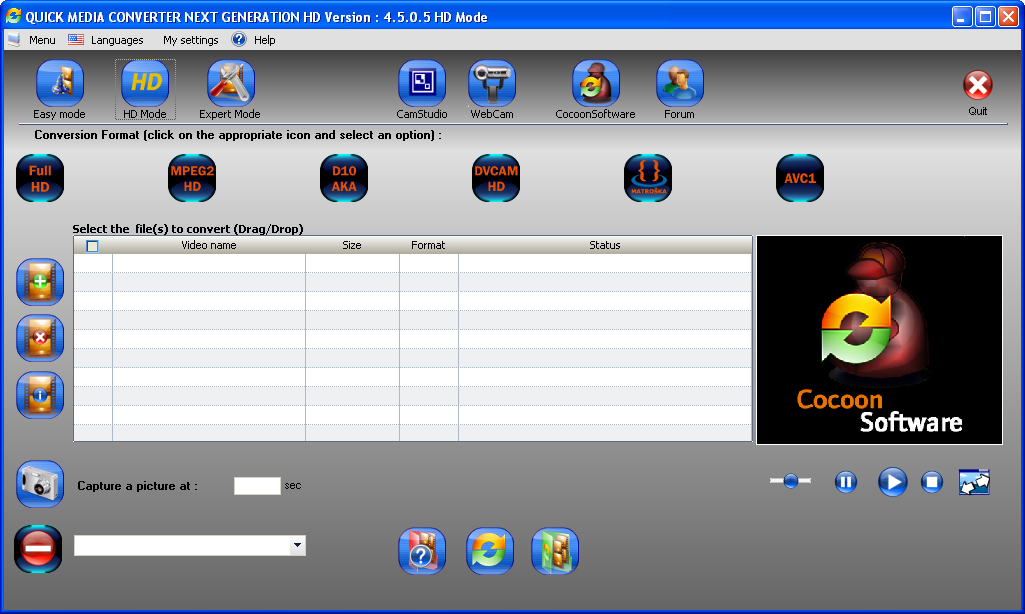Choose Full HD conversion format
Screen dimensions: 1025x614
(40, 178)
